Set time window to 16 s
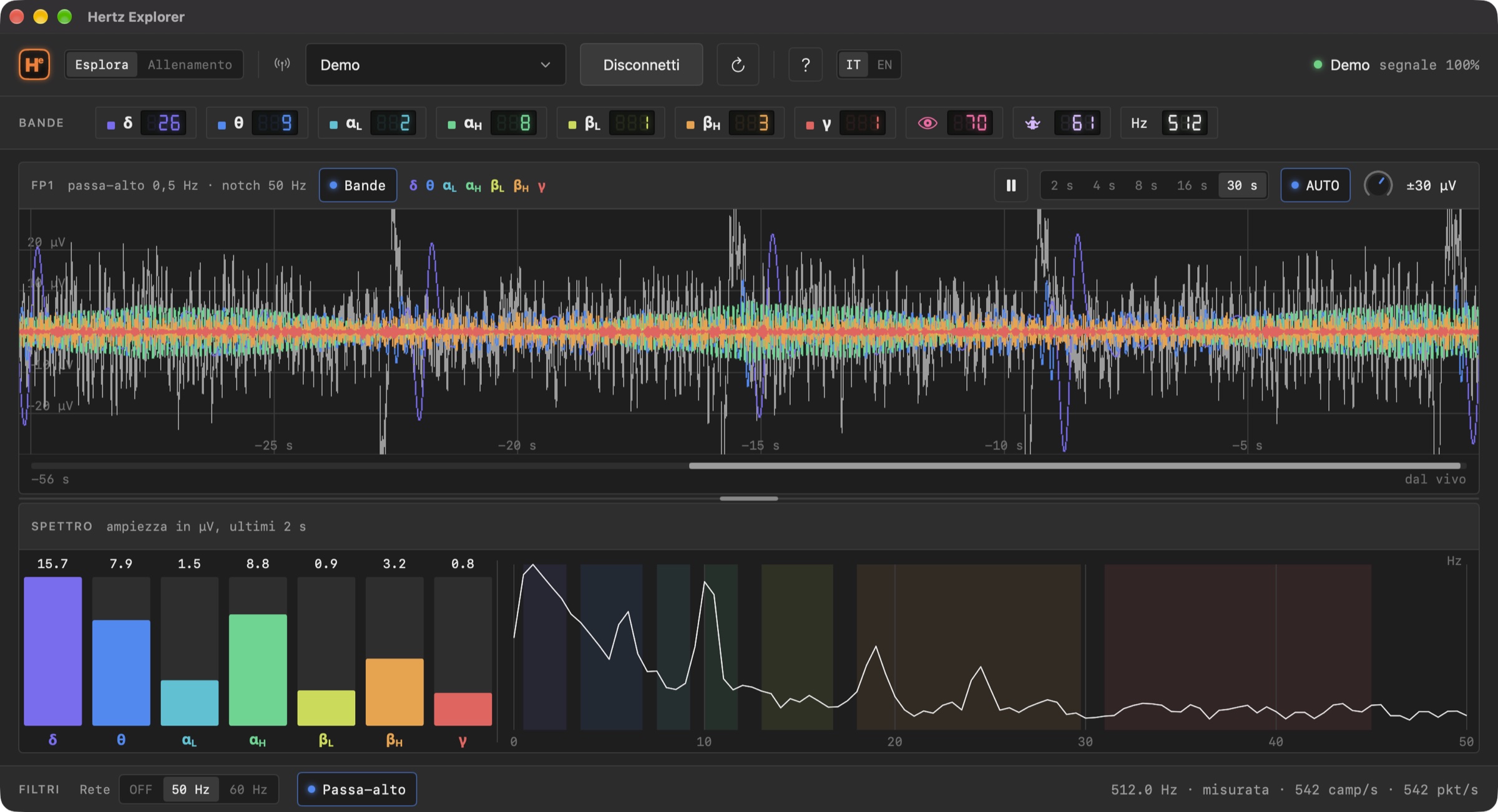Viewport: 1498px width, 812px height. pos(1192,185)
